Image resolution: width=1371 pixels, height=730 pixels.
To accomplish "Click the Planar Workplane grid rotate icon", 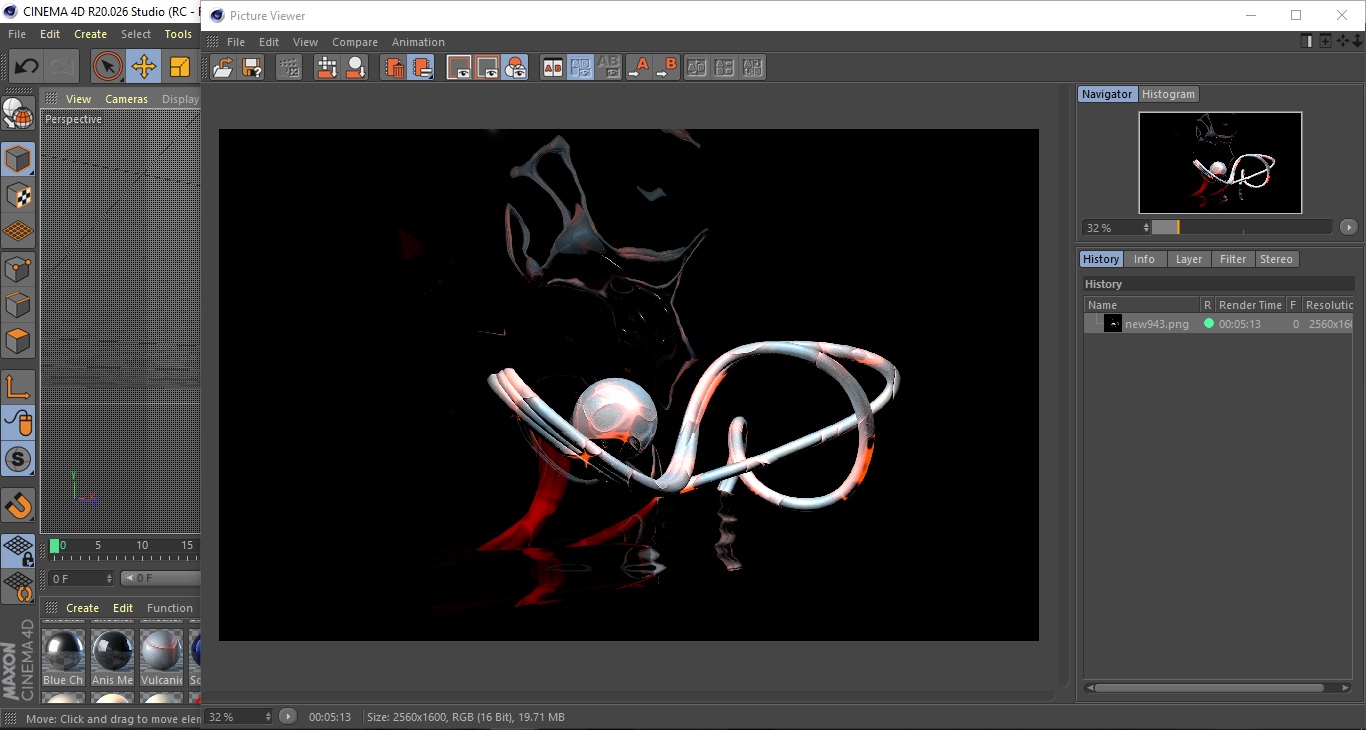I will click(17, 586).
